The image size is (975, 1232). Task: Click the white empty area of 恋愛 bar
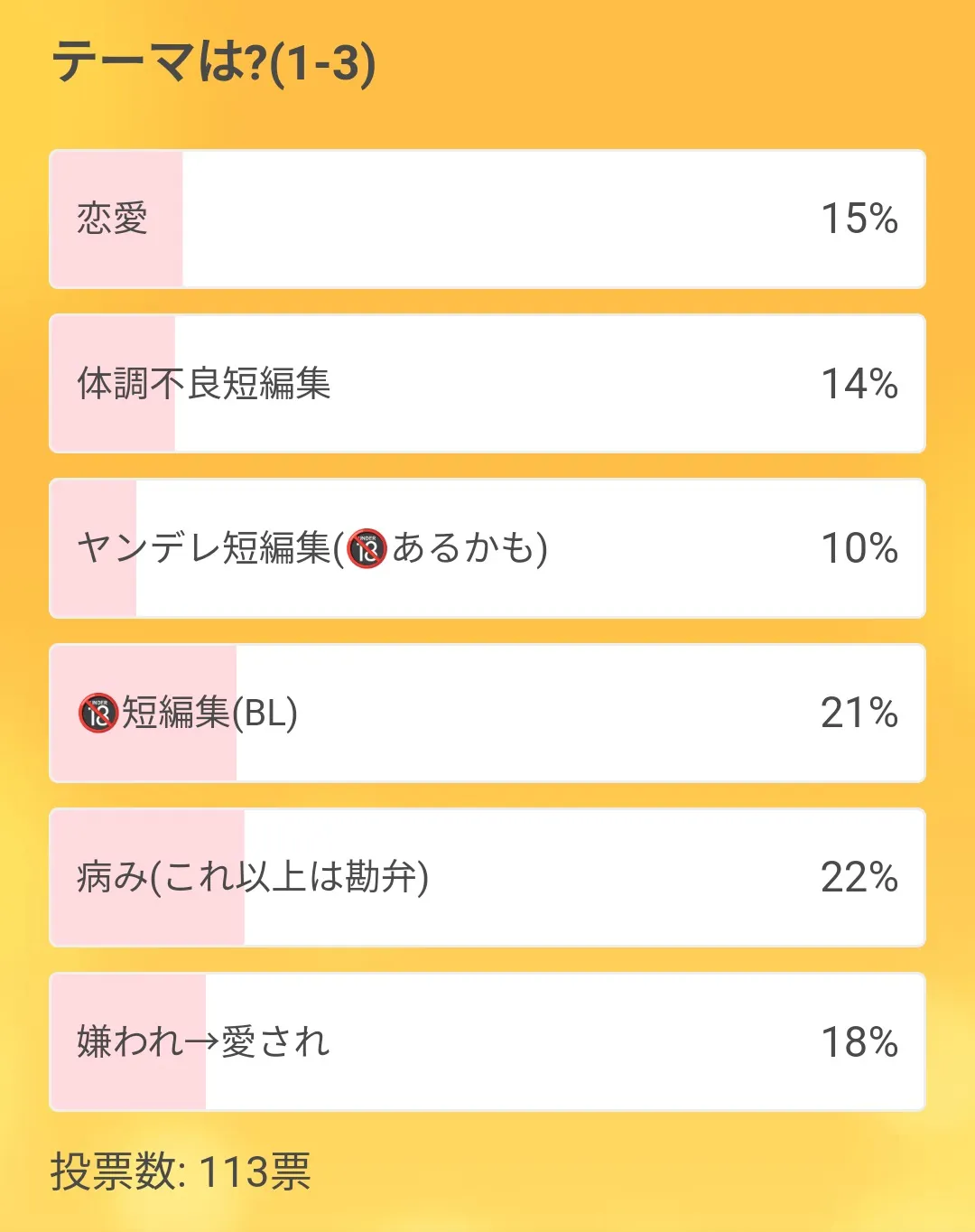[x=497, y=219]
